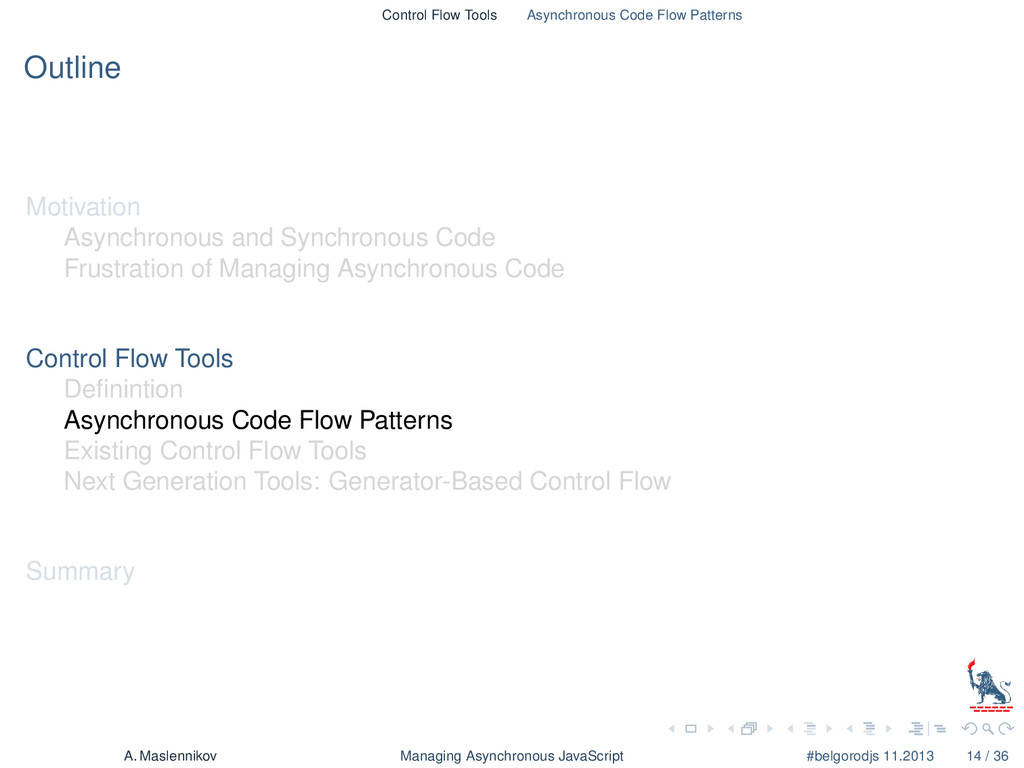Click the presentation end lines icon
The height and width of the screenshot is (768, 1024).
[x=940, y=729]
